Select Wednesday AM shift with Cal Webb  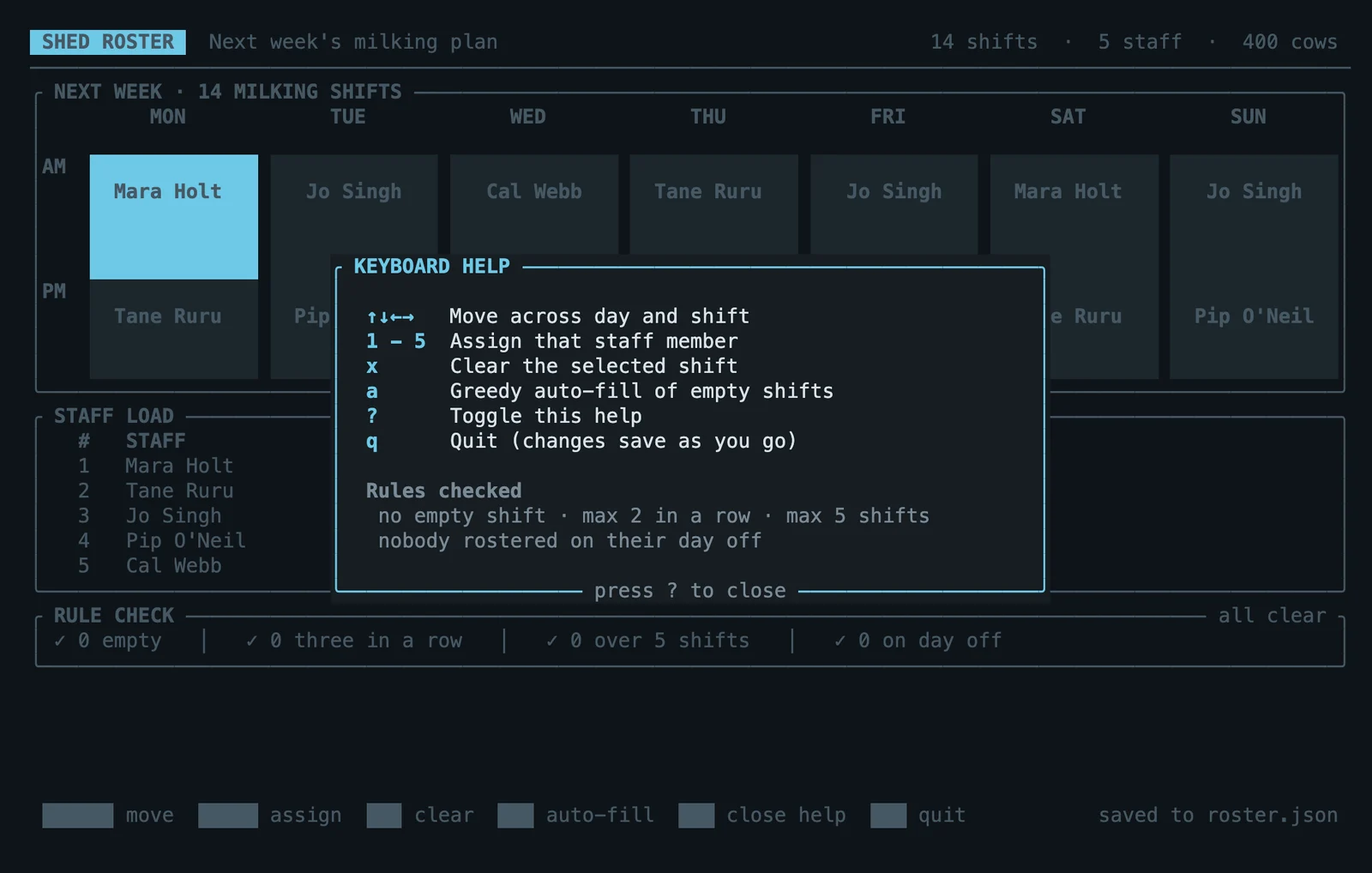click(534, 205)
